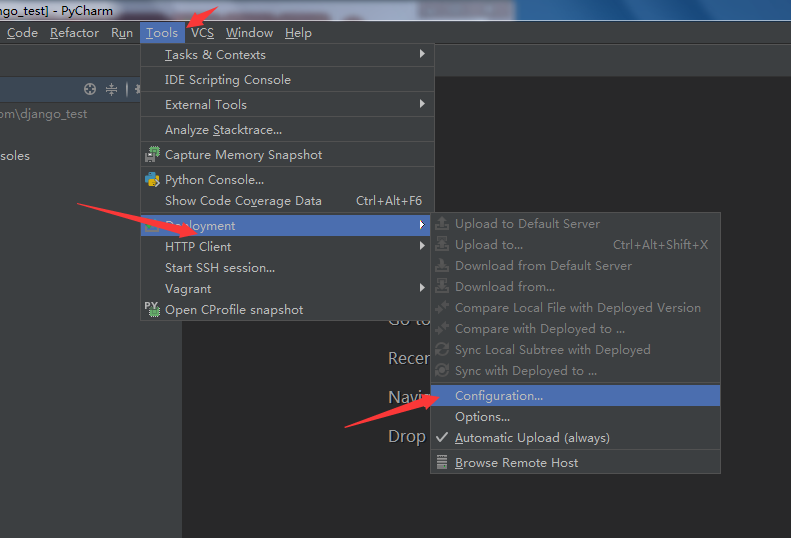Click Compare with Deployed to icon
Screen dimensions: 791x538
tap(442, 329)
